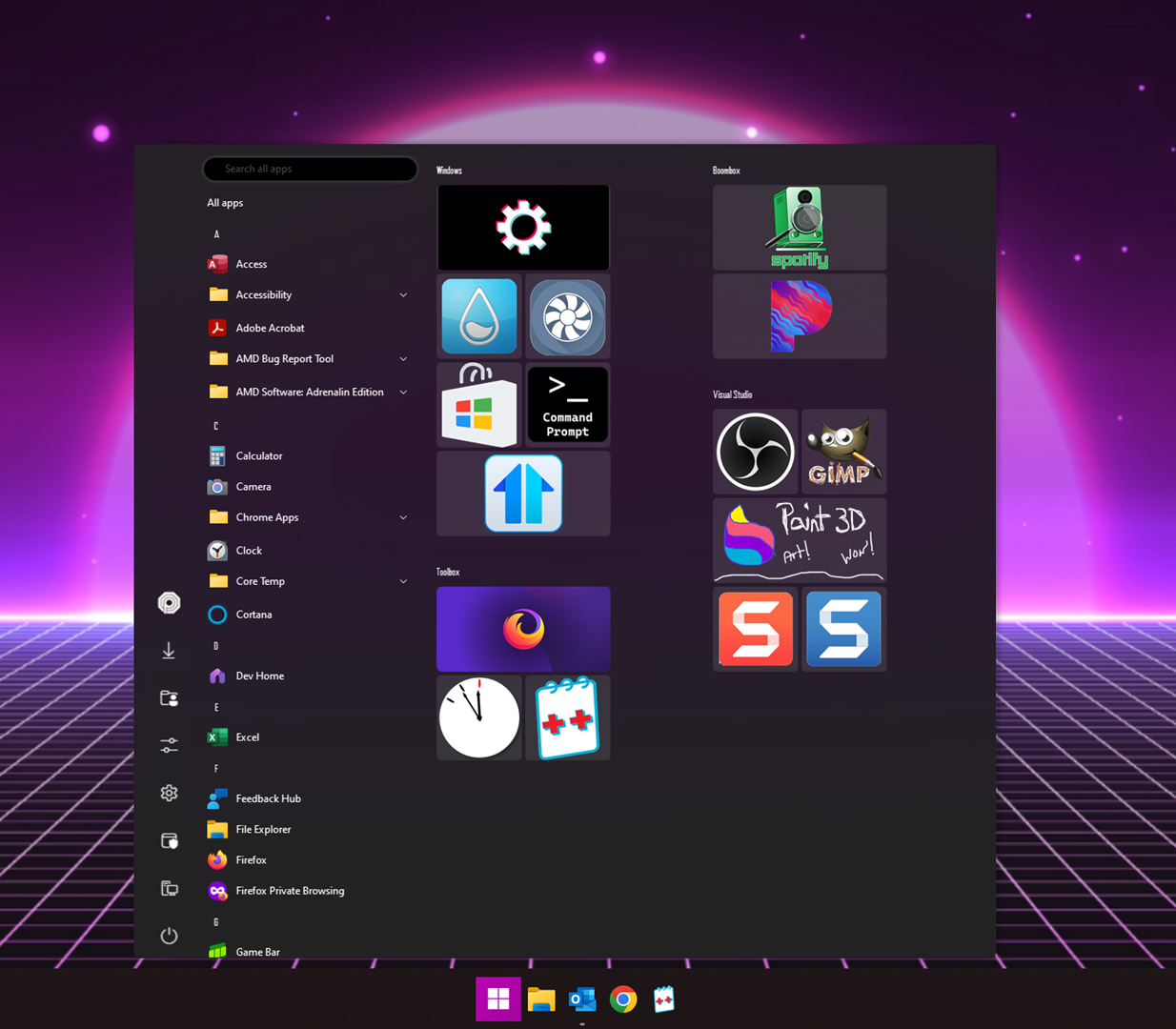Expand the Core Temp folder chevron
The width and height of the screenshot is (1176, 1029).
coord(403,581)
